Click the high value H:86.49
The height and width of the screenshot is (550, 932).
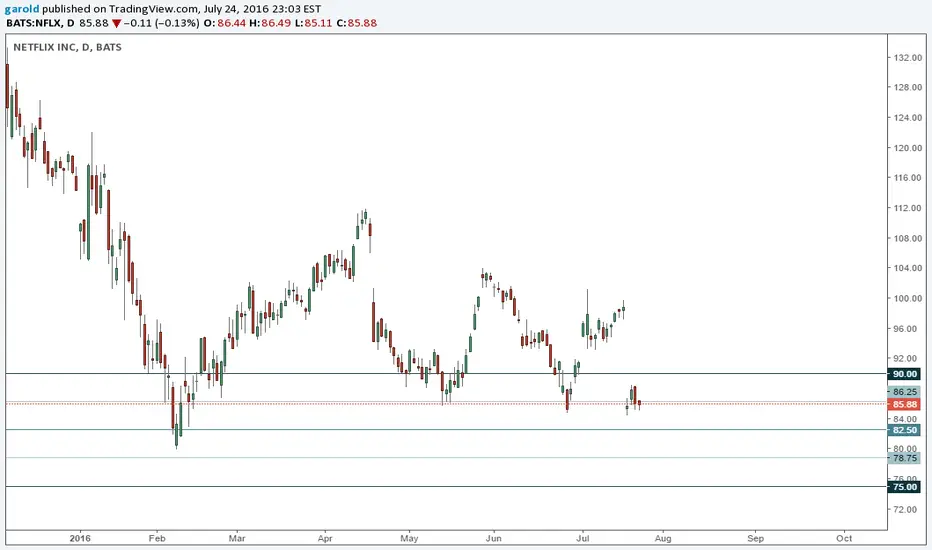pos(270,23)
